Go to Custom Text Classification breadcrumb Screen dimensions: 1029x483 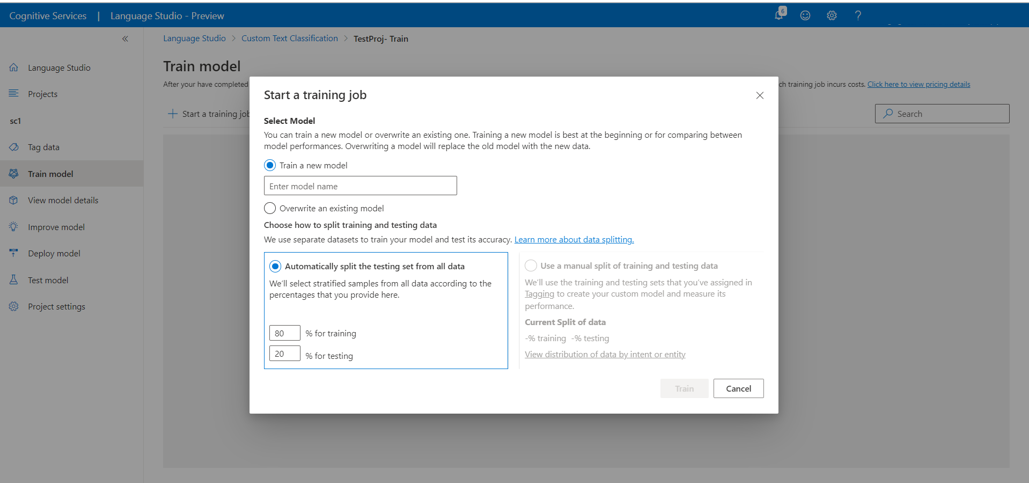coord(289,39)
